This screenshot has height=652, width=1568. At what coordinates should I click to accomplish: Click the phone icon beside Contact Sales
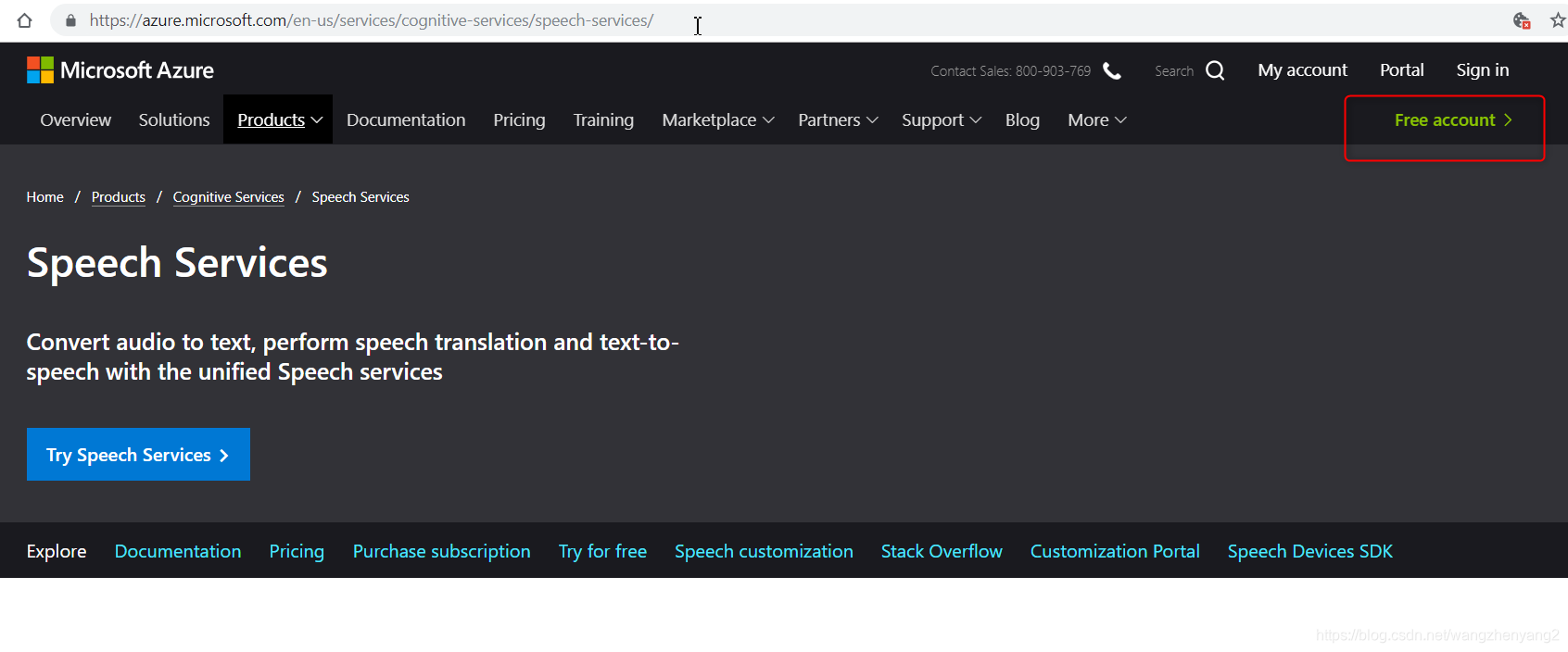coord(1112,71)
